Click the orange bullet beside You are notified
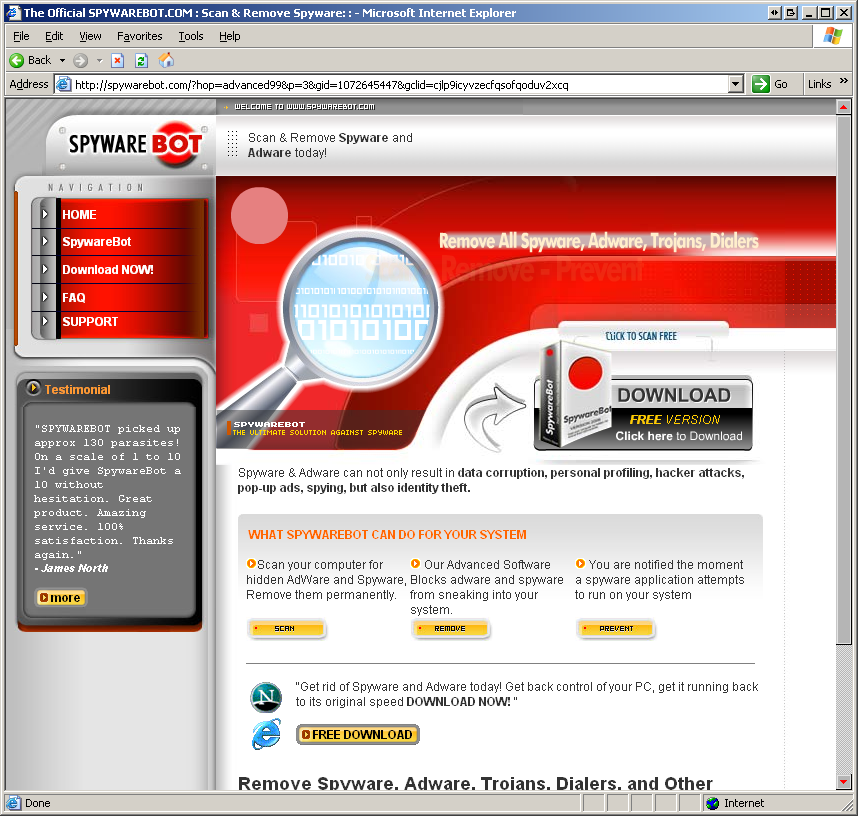This screenshot has width=858, height=816. pos(580,563)
